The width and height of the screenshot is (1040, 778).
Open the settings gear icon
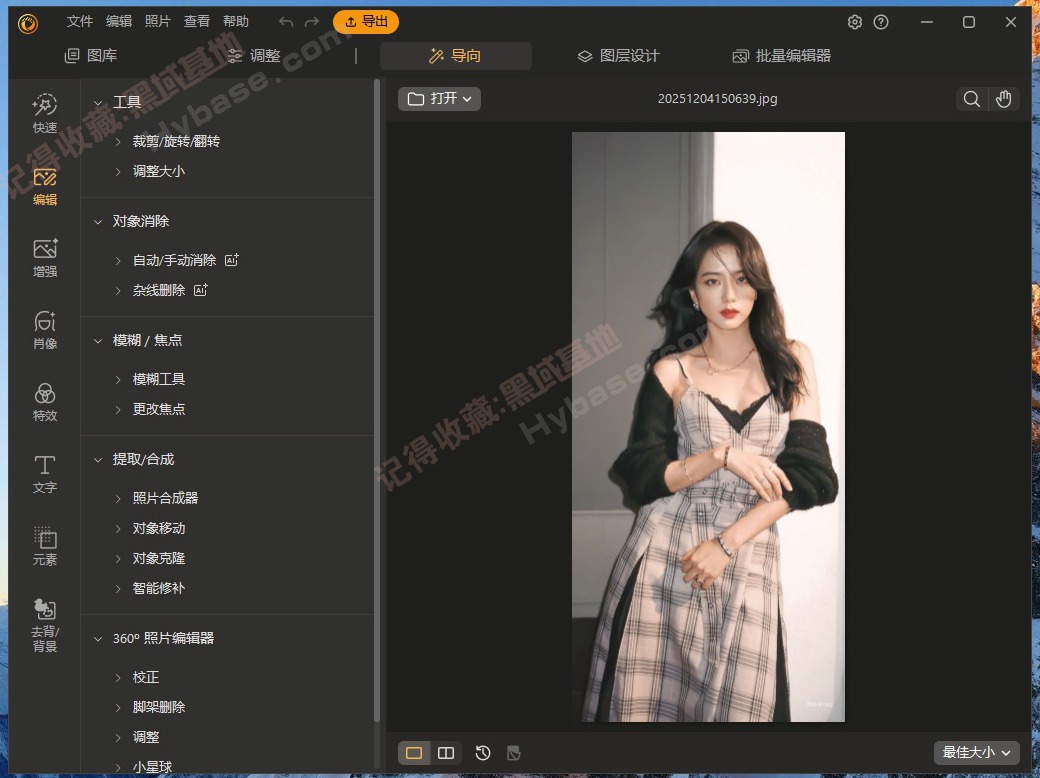(855, 21)
